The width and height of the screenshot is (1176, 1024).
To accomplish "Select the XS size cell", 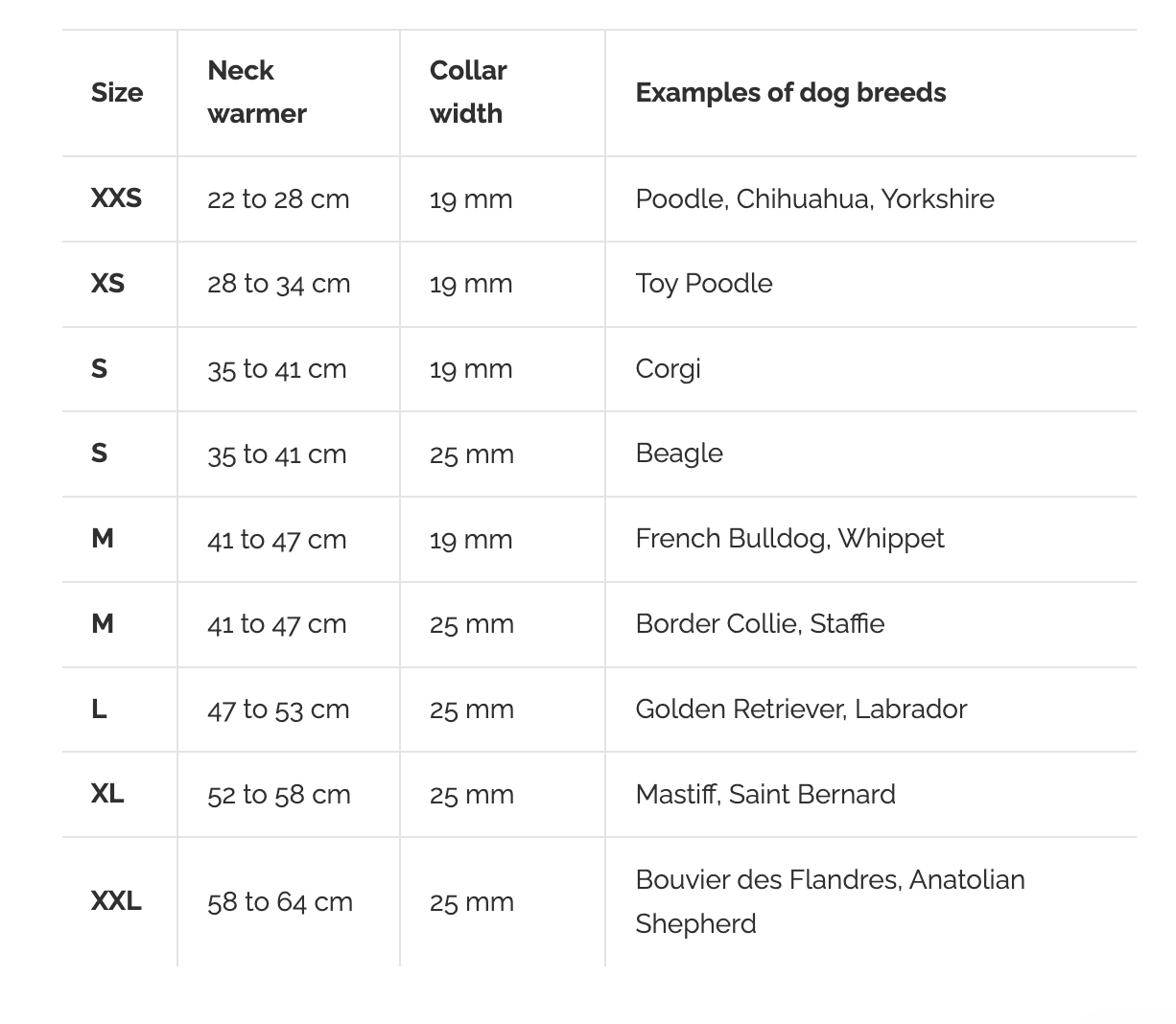I will tap(107, 284).
